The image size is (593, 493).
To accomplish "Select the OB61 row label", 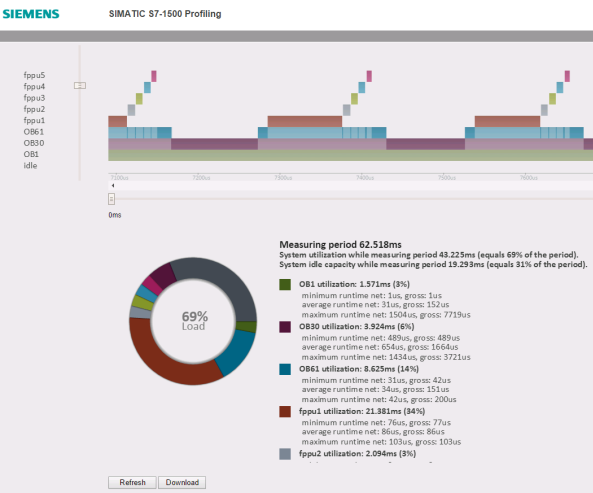I will 34,132.
